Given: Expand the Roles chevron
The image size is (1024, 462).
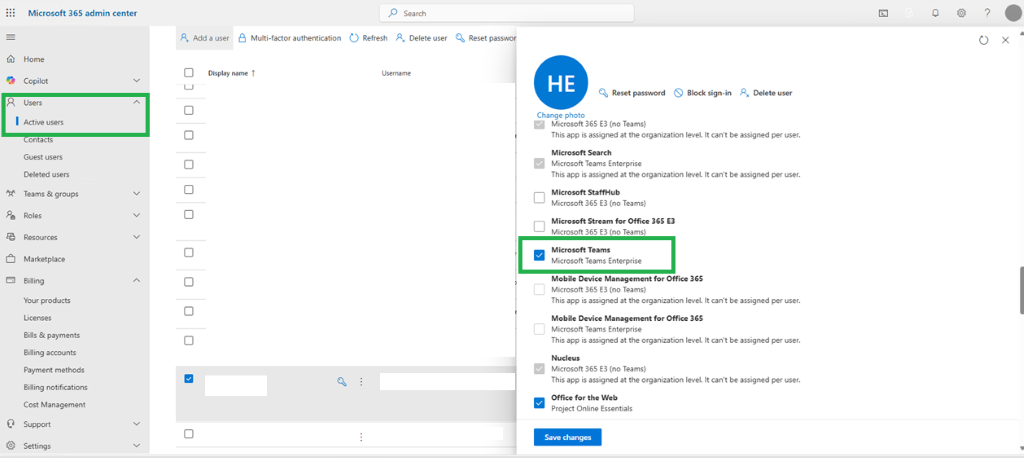Looking at the screenshot, I should [136, 215].
